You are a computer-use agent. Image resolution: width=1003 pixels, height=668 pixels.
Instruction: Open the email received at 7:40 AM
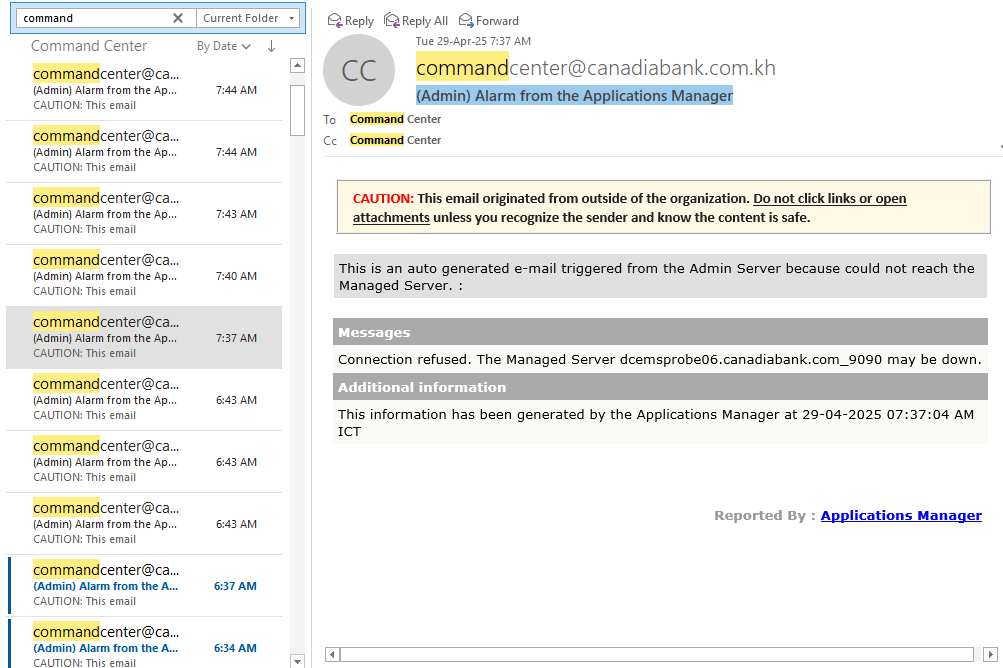145,276
